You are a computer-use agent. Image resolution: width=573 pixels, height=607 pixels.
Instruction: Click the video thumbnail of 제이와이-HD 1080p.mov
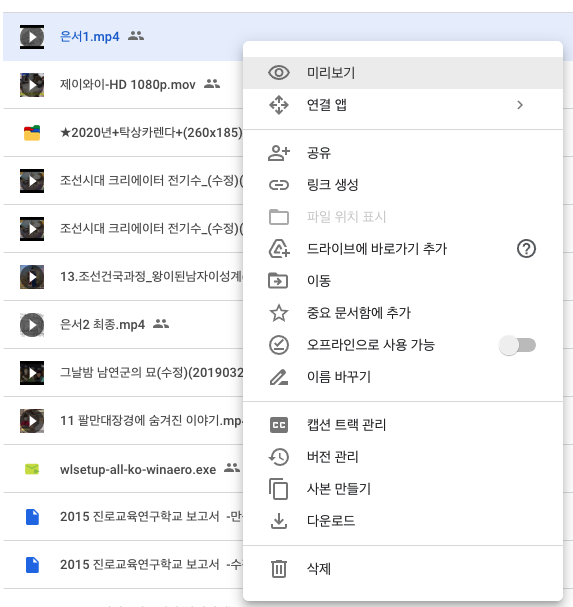(x=32, y=85)
